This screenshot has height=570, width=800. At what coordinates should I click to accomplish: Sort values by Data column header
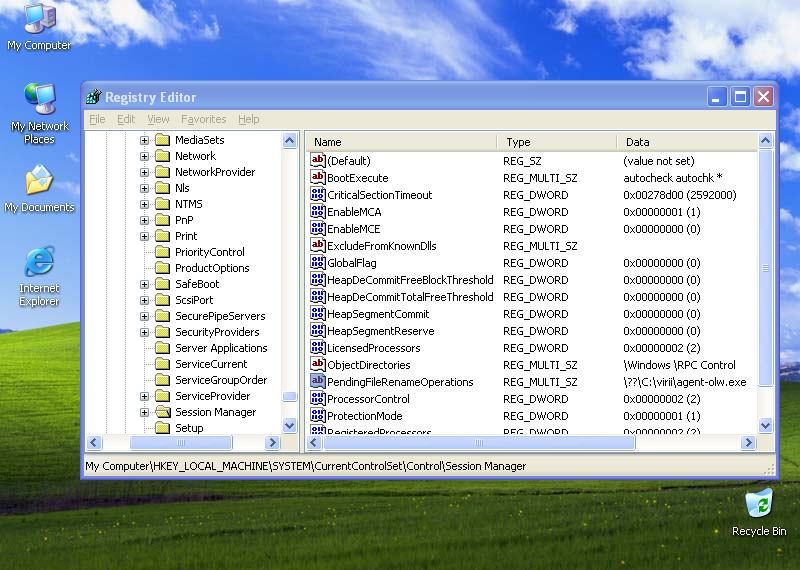pos(687,142)
